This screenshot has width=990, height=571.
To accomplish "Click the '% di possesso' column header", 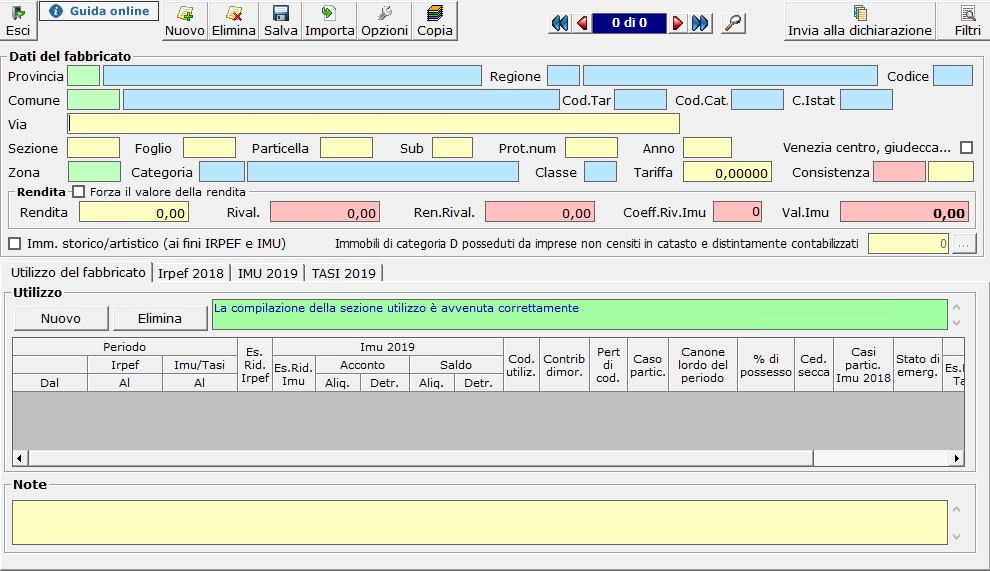I will point(765,365).
